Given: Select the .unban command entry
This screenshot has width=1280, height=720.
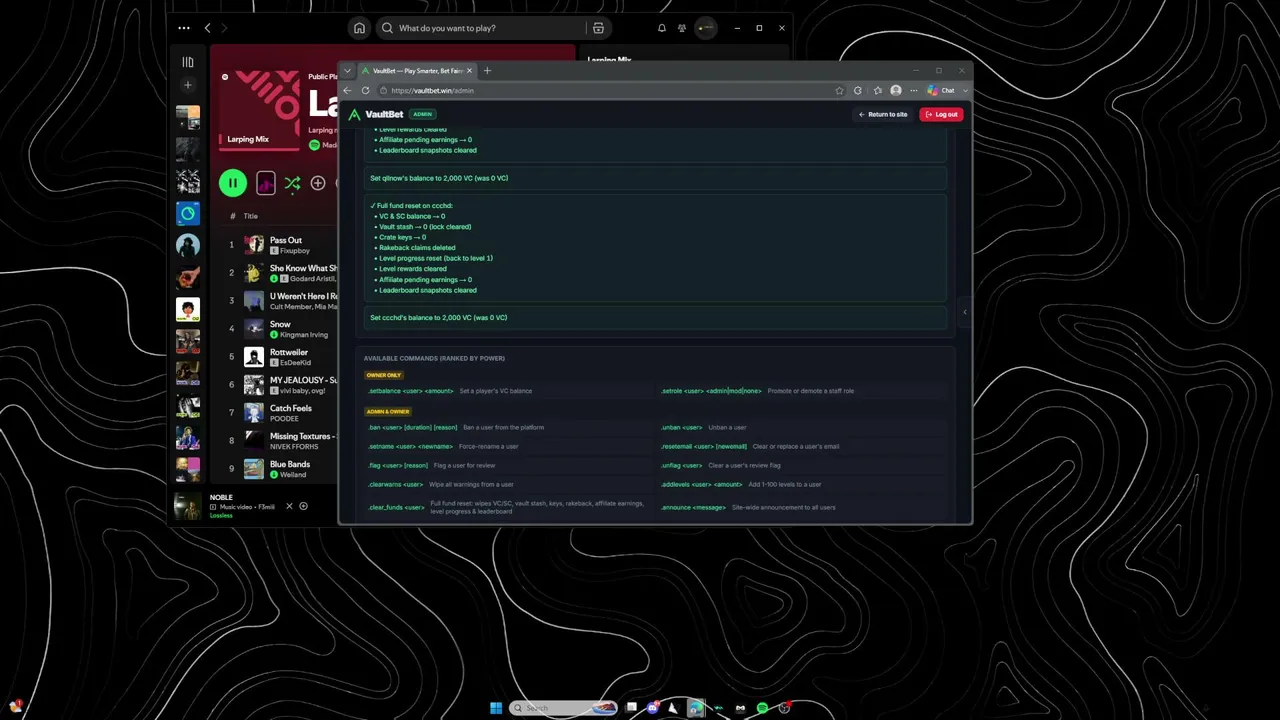Looking at the screenshot, I should click(x=802, y=427).
